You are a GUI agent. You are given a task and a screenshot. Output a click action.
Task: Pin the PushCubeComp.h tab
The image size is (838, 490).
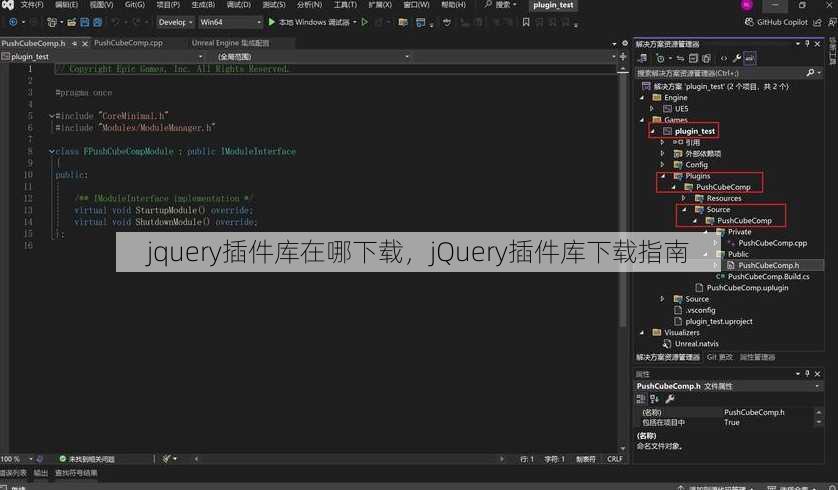(x=75, y=43)
